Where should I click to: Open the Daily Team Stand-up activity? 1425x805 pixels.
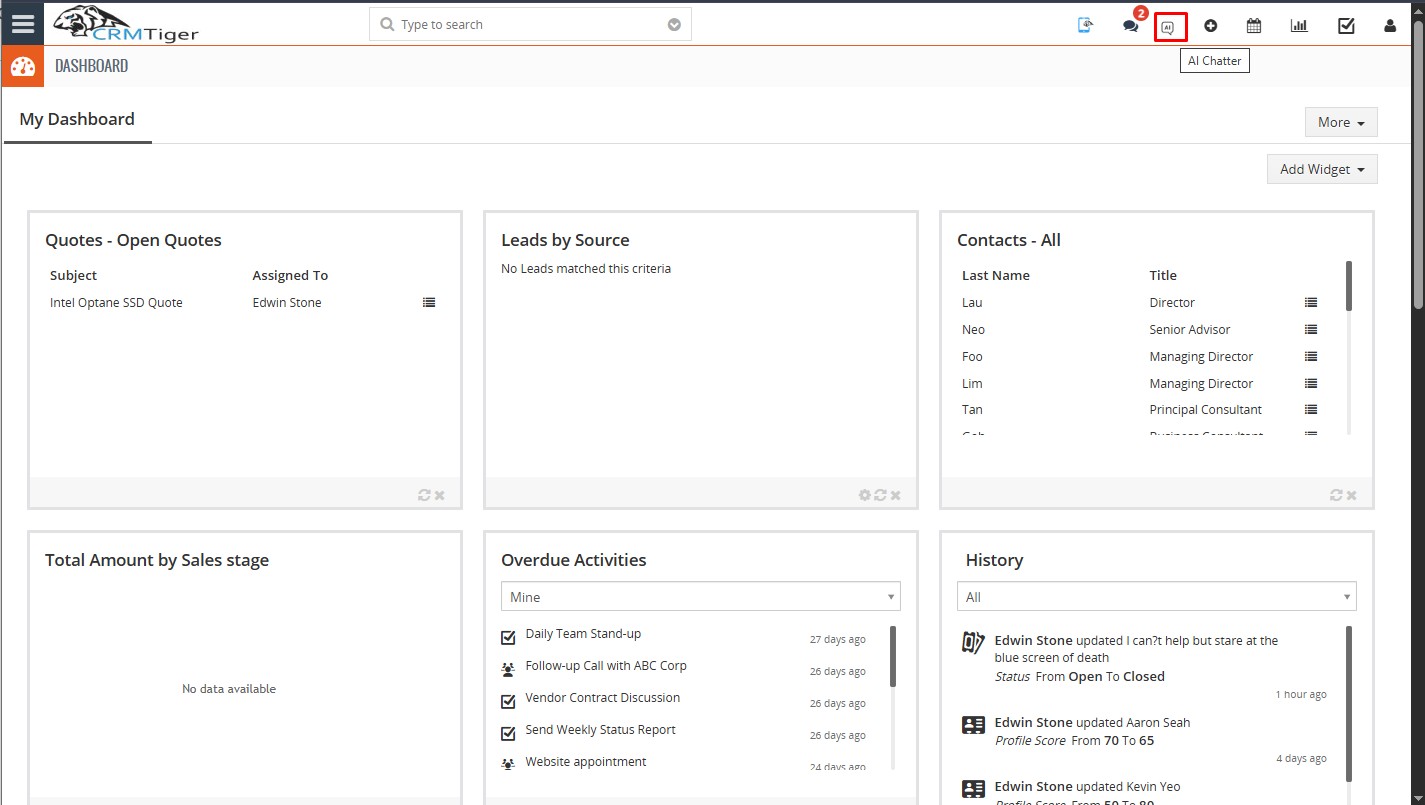pyautogui.click(x=583, y=633)
